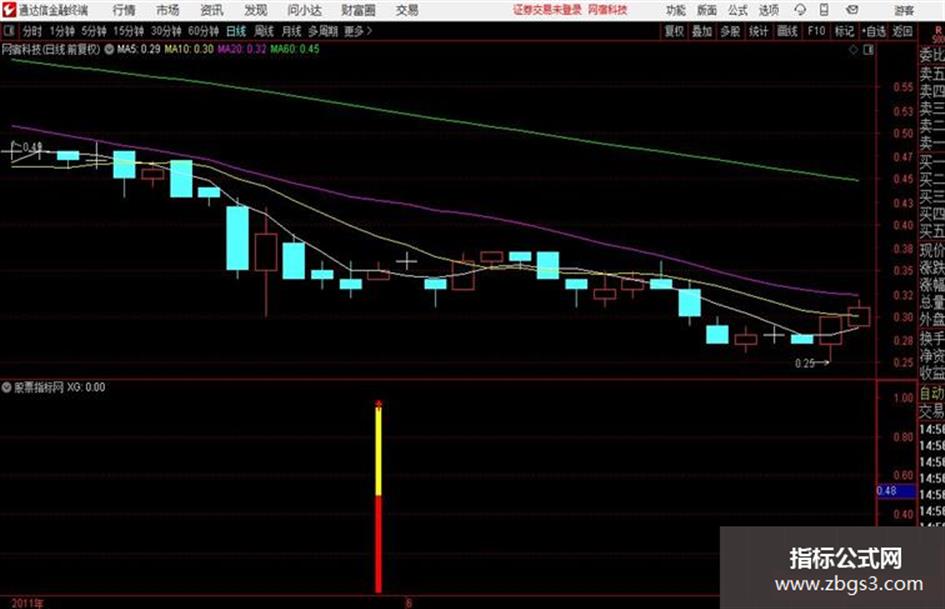Open the 财富圈 menu

[358, 10]
